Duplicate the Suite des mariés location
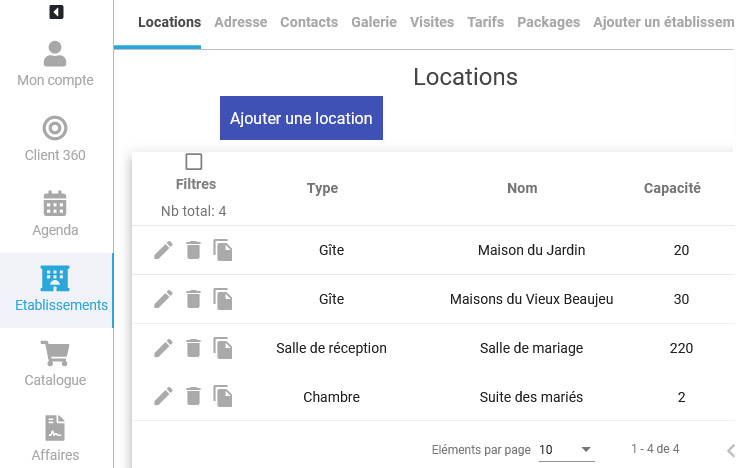Screen dimensions: 739x468 (222, 396)
